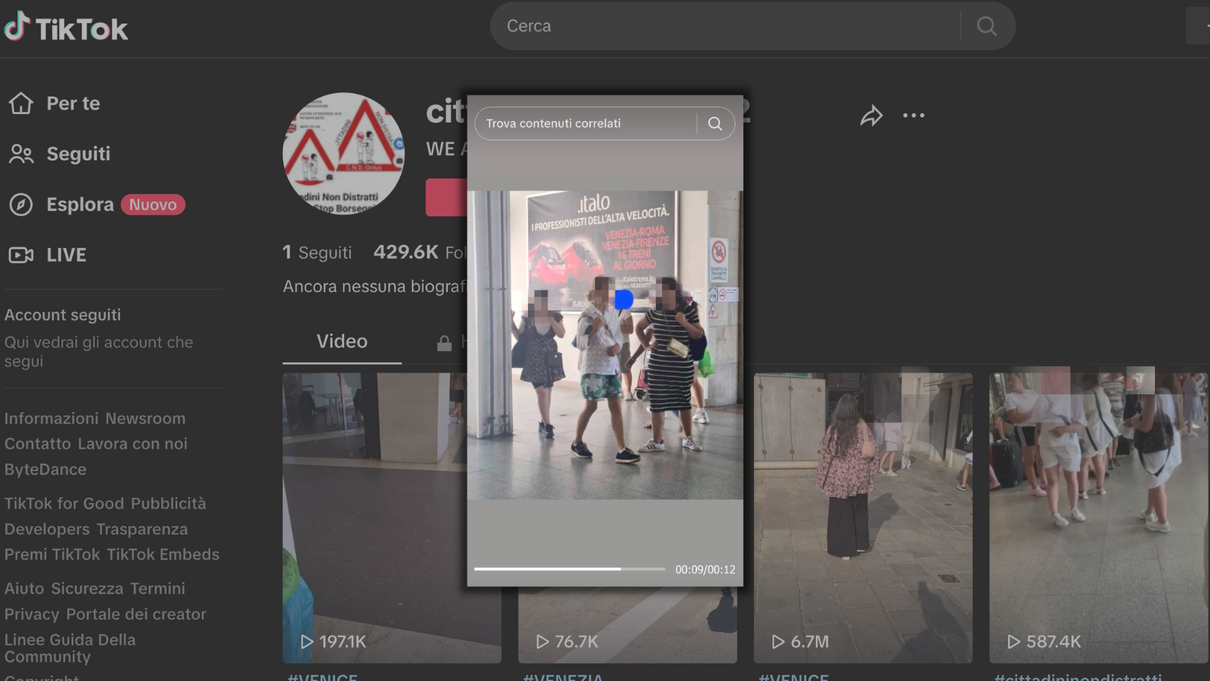The image size is (1210, 681).
Task: Click the people icon beside Seguiti
Action: point(21,154)
